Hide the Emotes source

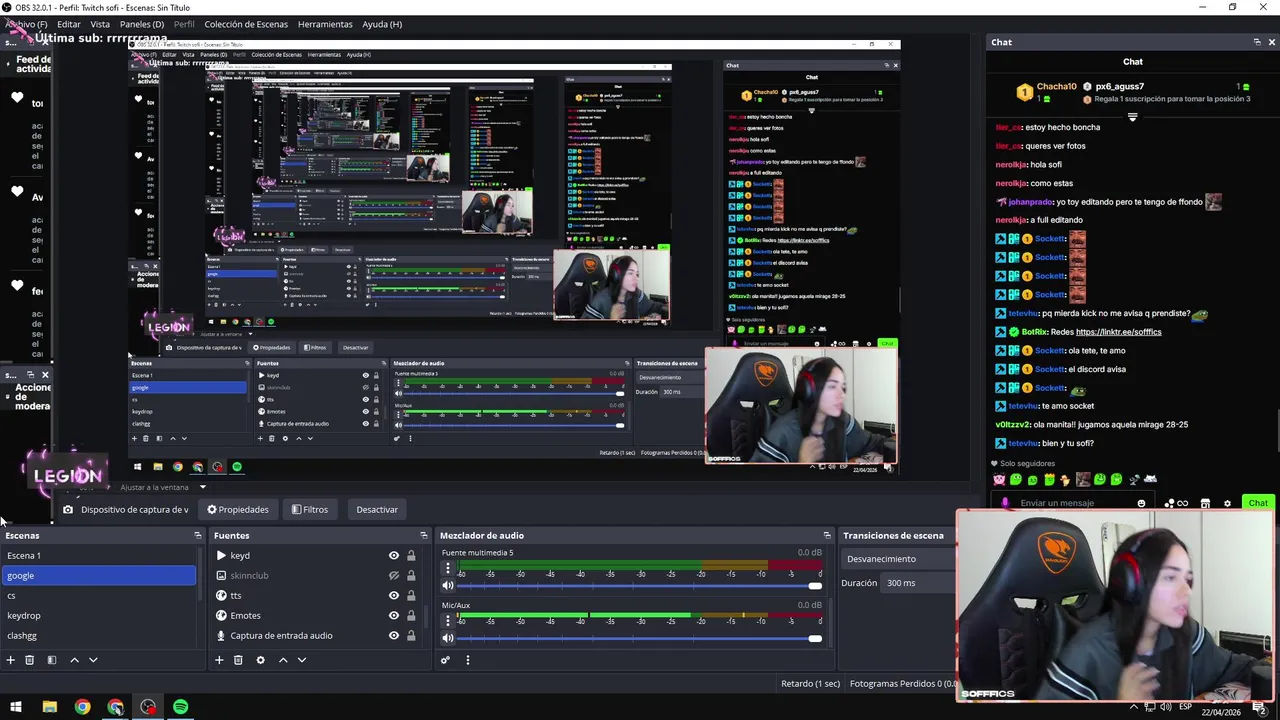[393, 615]
